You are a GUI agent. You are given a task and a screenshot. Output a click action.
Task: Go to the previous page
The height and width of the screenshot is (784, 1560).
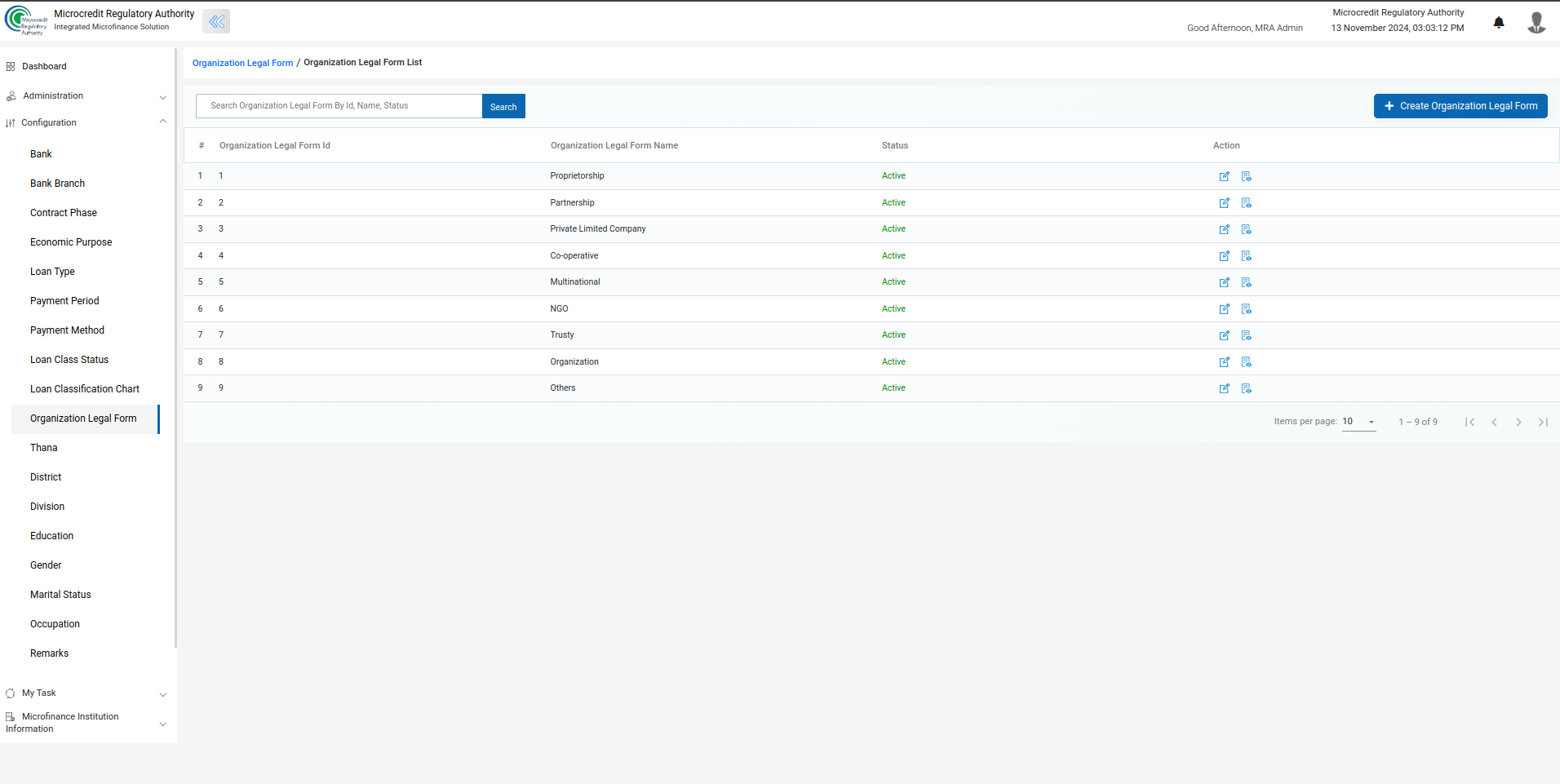coord(1494,422)
